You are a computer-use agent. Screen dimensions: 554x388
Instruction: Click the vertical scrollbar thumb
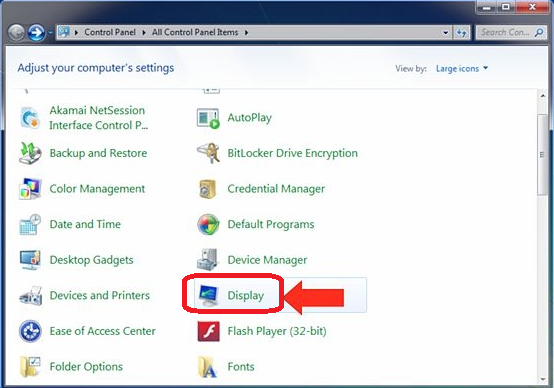pyautogui.click(x=542, y=154)
